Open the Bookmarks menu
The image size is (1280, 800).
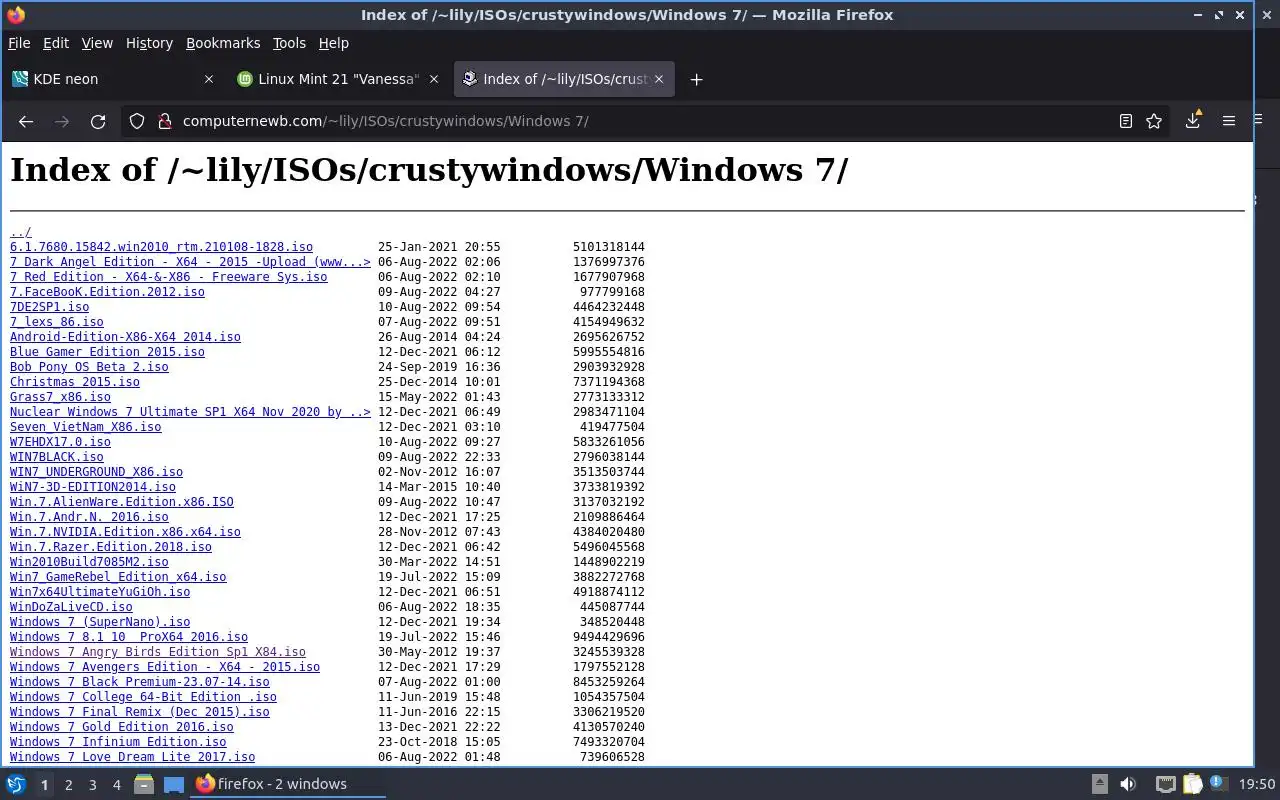tap(223, 43)
